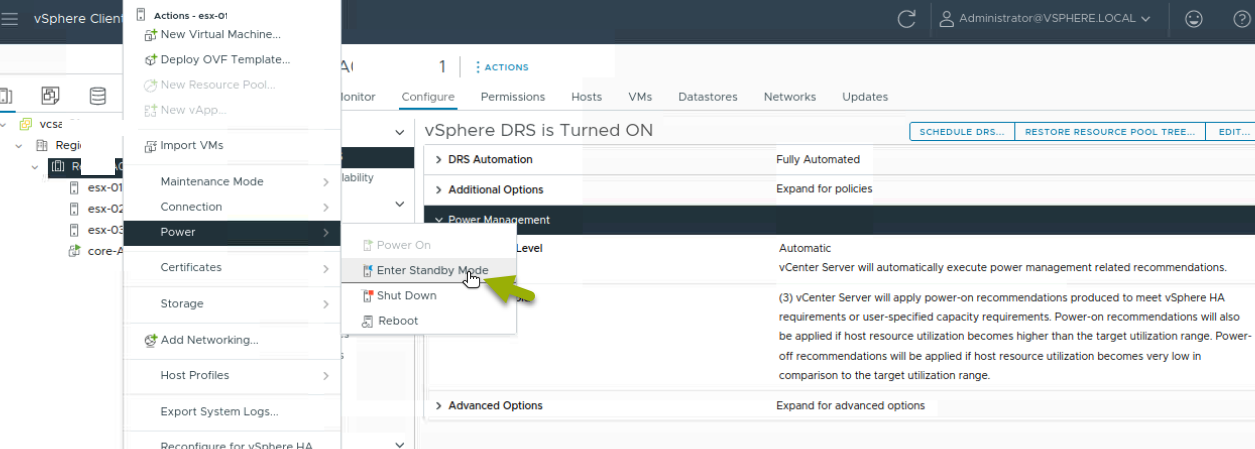Click the SCHEDULE DRS button
1255x449 pixels.
(962, 131)
